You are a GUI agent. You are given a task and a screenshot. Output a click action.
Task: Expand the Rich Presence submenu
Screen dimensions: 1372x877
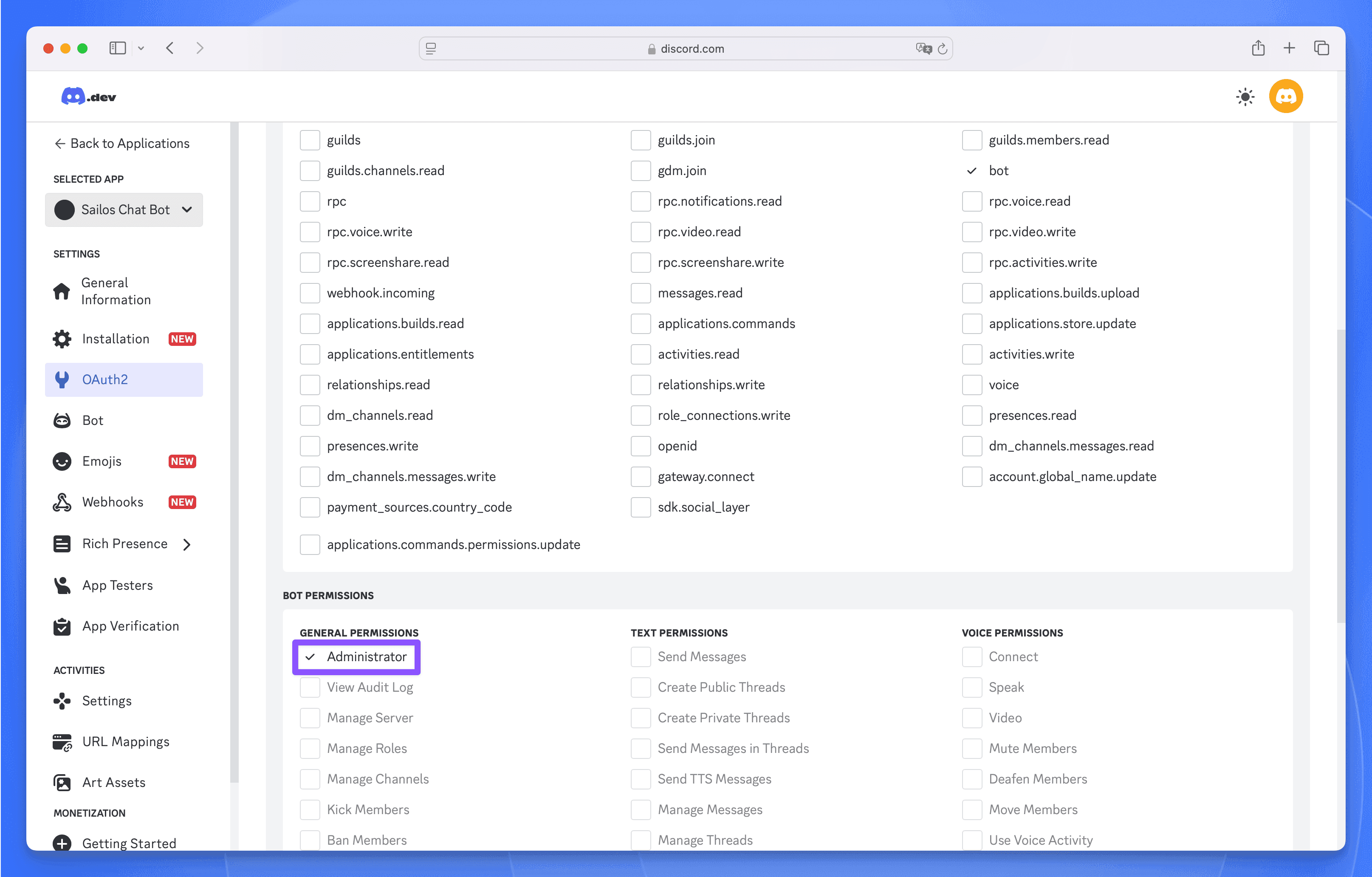point(187,544)
